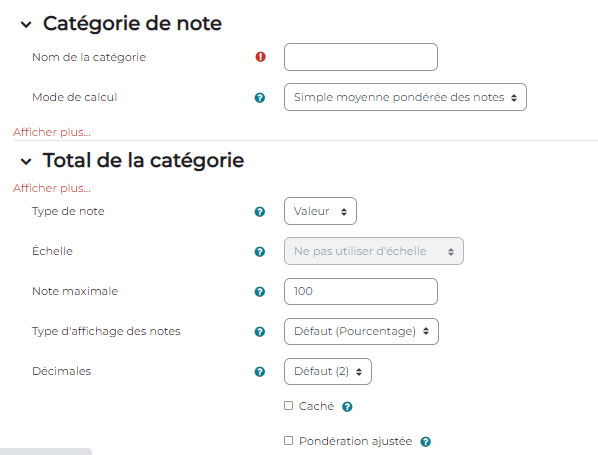Open help icon for Note maximale
This screenshot has height=455, width=598.
click(x=260, y=292)
